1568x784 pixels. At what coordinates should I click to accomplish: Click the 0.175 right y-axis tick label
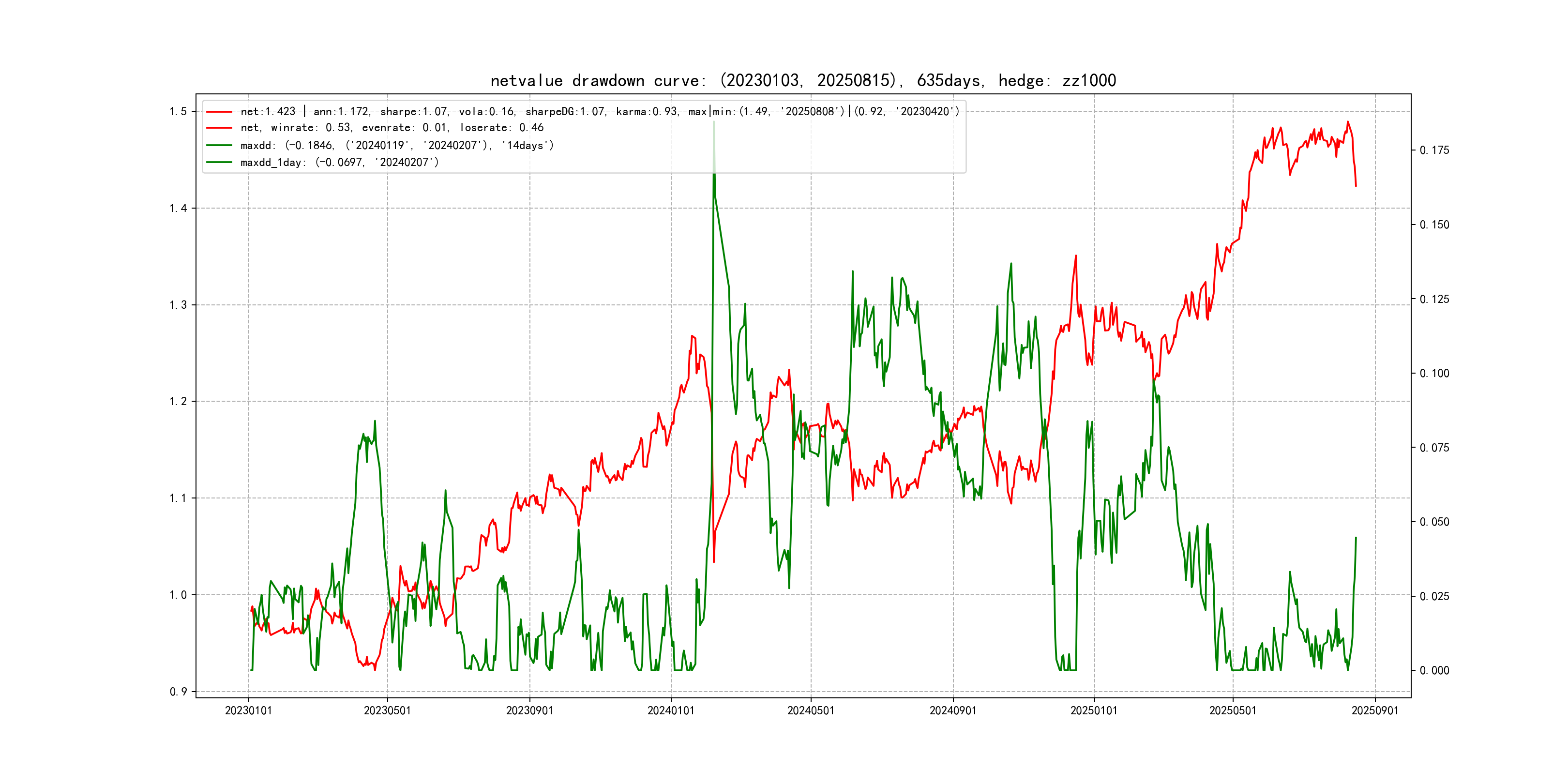(x=1434, y=151)
